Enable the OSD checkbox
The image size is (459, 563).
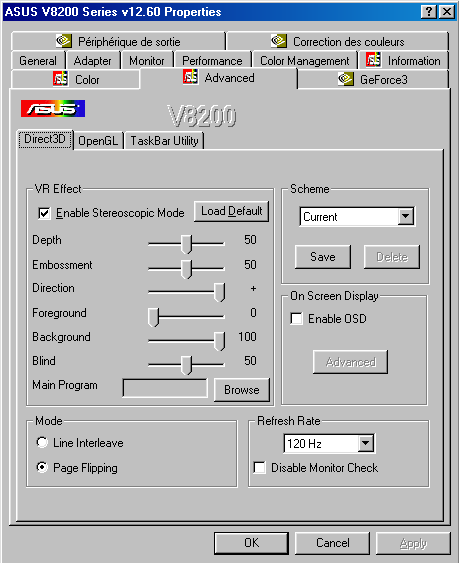(296, 318)
